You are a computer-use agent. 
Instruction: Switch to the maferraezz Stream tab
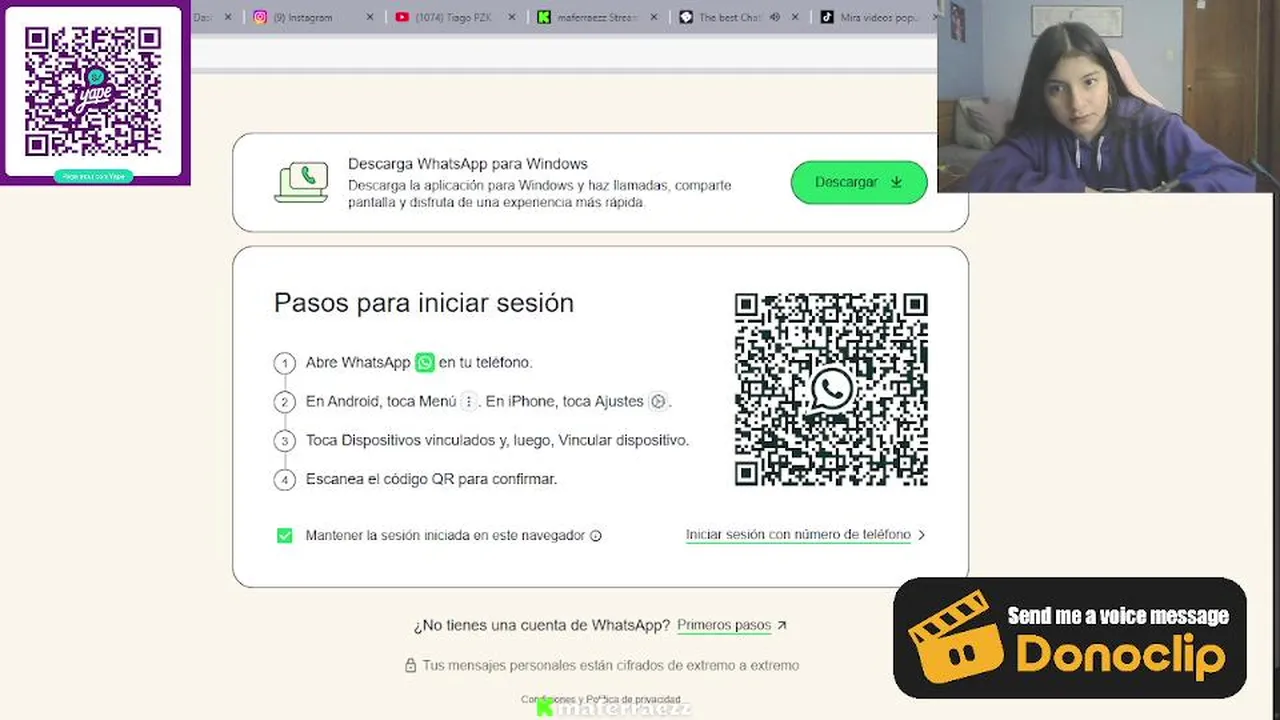click(597, 17)
